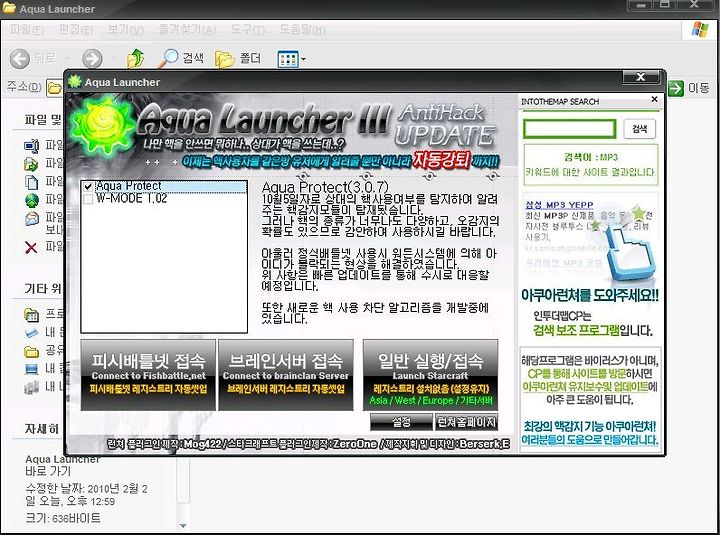This screenshot has height=535, width=720.
Task: Close the INTOTHEMAP SEARCH panel
Action: pyautogui.click(x=654, y=99)
